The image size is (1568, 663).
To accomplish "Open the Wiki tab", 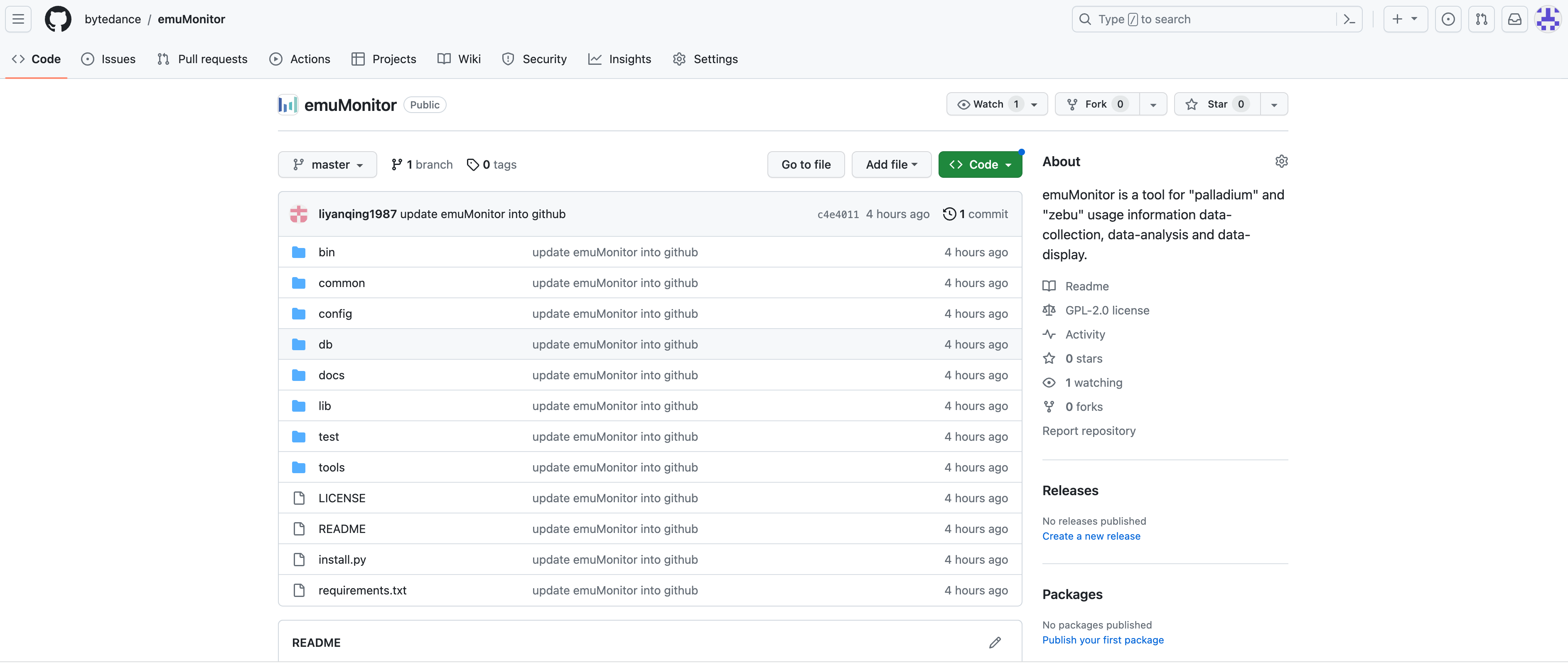I will (x=460, y=59).
